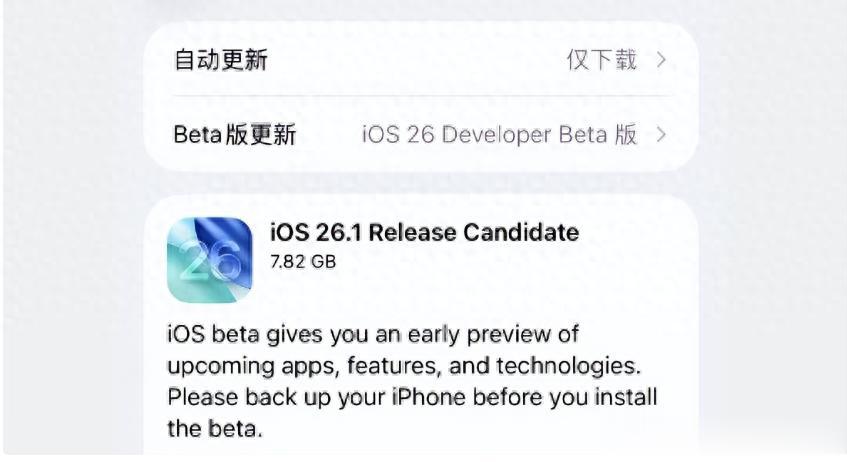Click the chevron beside iOS 26 Developer Beta 版
847x462 pixels.
[661, 135]
